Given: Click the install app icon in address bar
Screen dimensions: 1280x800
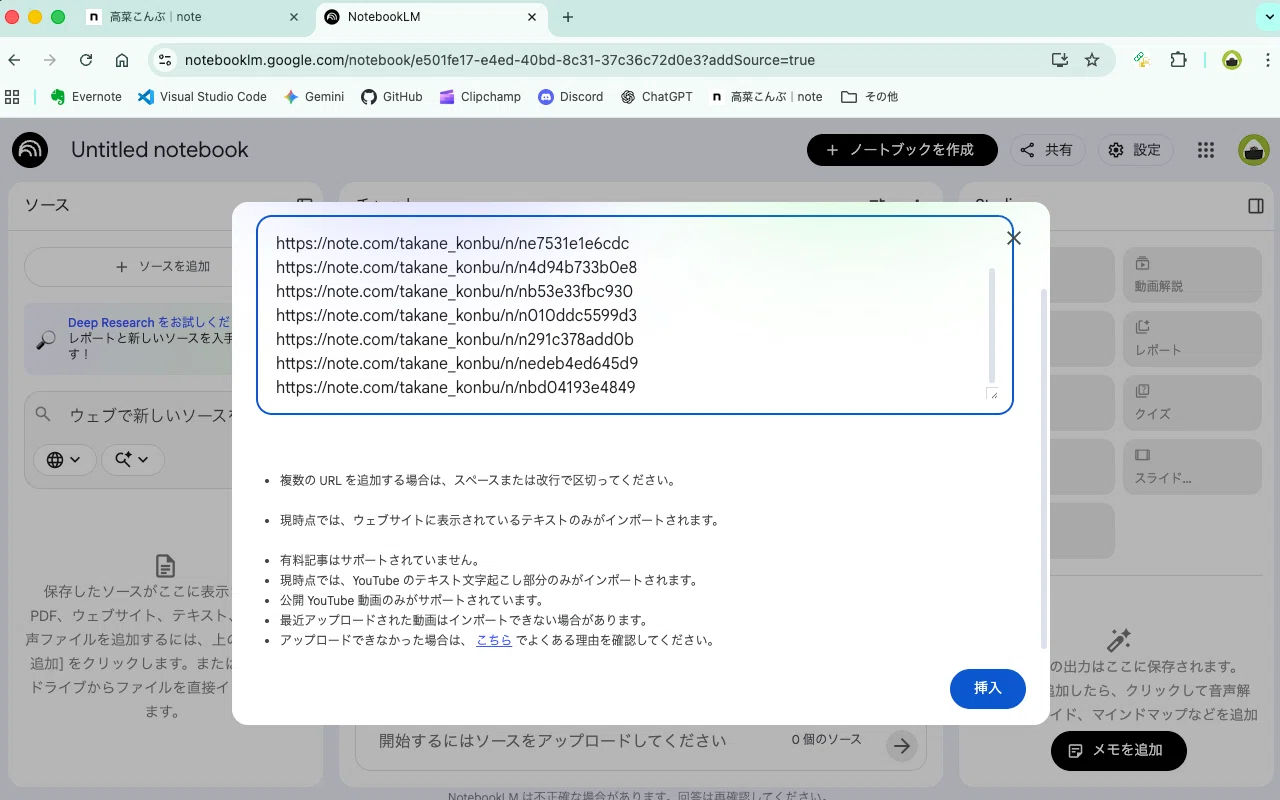Looking at the screenshot, I should point(1060,60).
